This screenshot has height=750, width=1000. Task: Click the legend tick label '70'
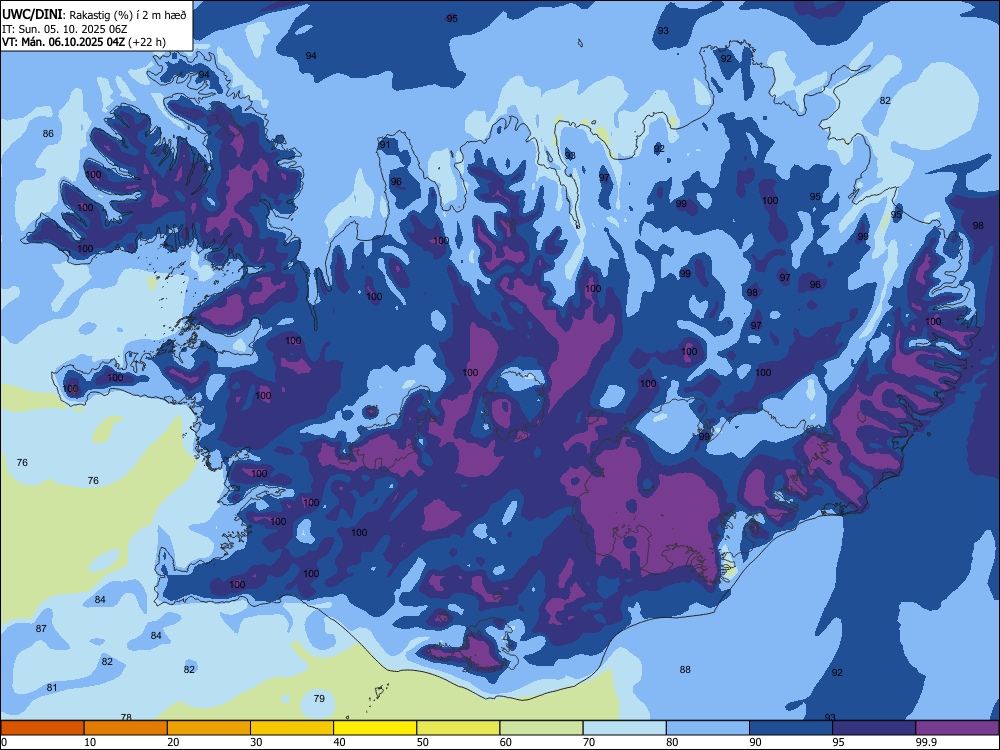tap(589, 742)
